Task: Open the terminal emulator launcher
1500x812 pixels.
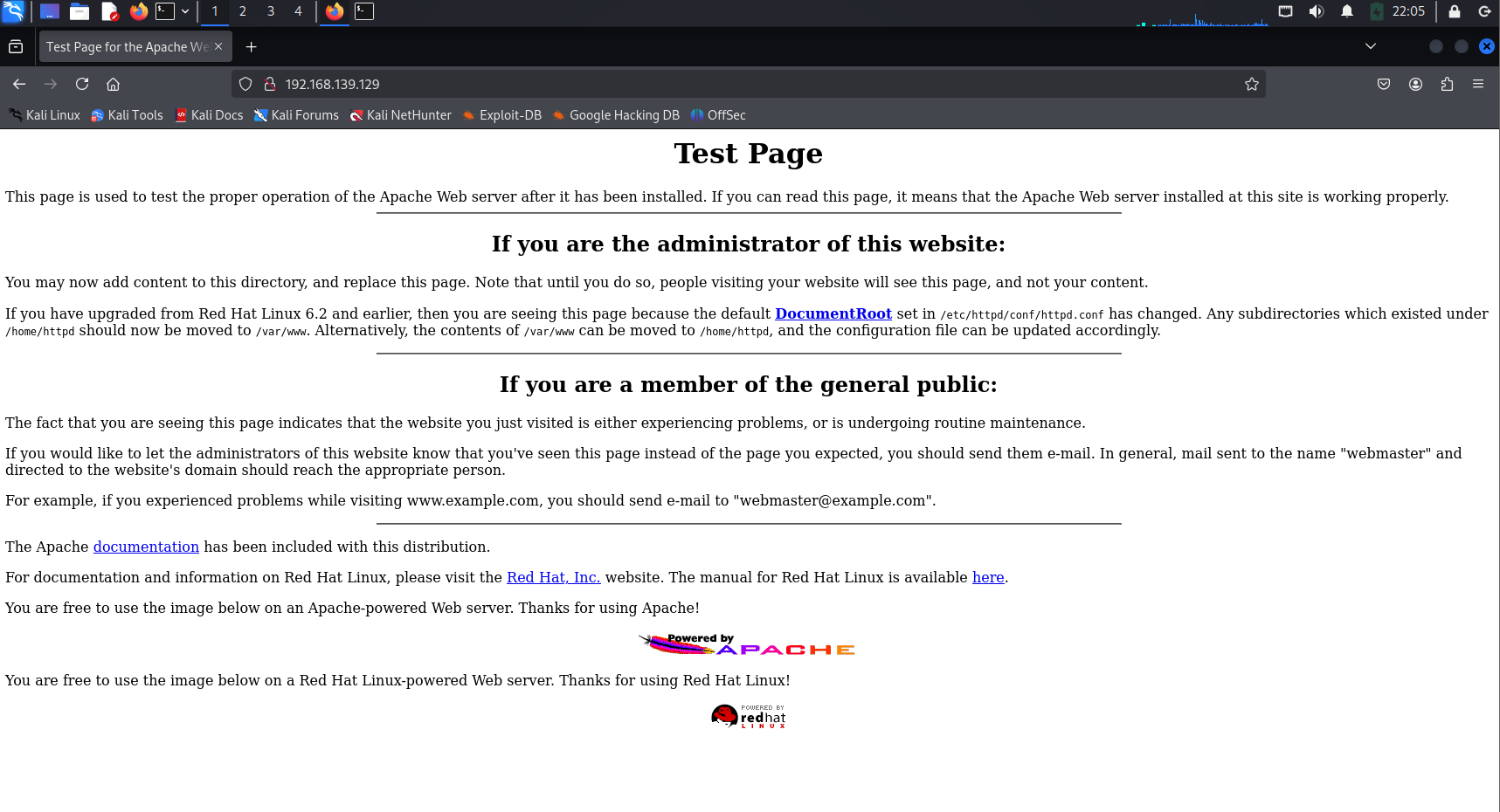Action: (x=165, y=11)
